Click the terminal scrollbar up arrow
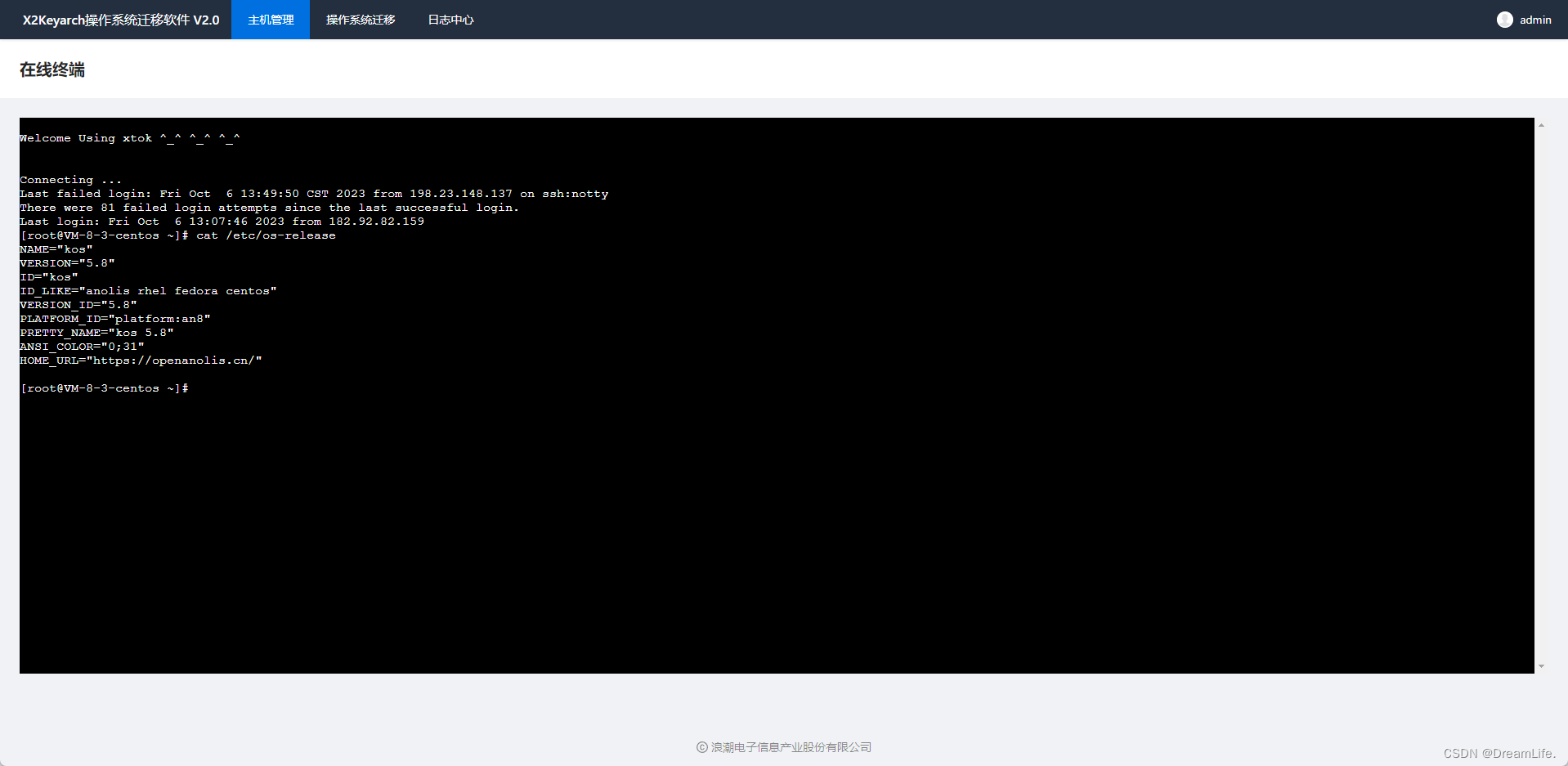The width and height of the screenshot is (1568, 766). 1541,125
